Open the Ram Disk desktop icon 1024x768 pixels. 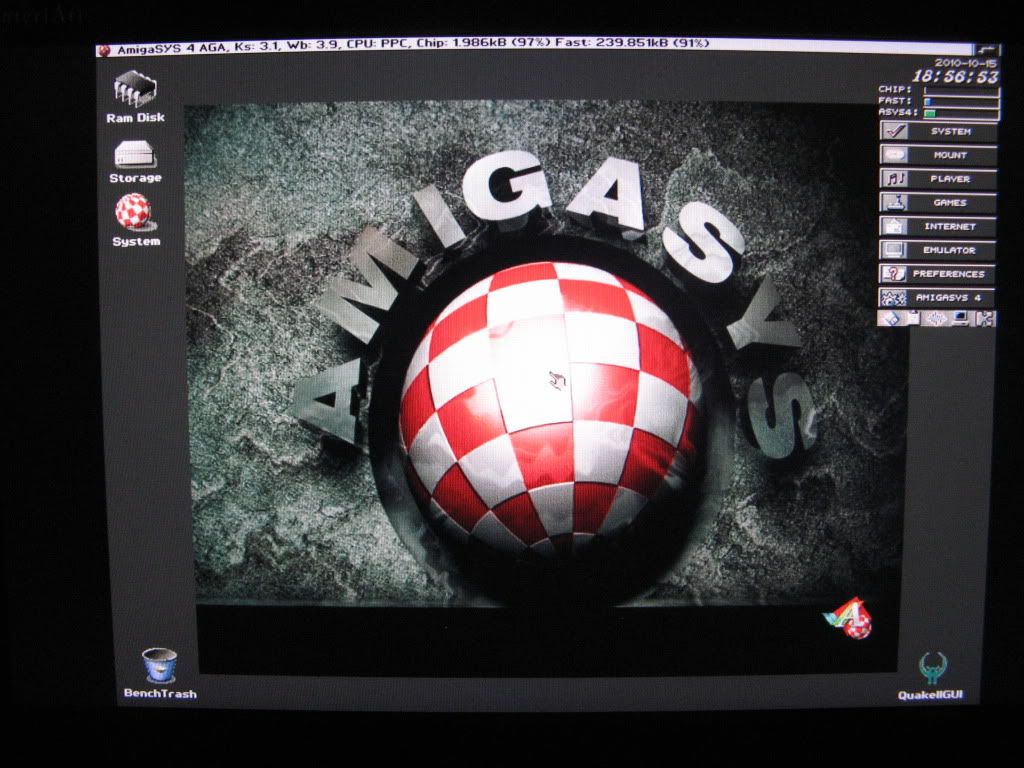(x=135, y=96)
